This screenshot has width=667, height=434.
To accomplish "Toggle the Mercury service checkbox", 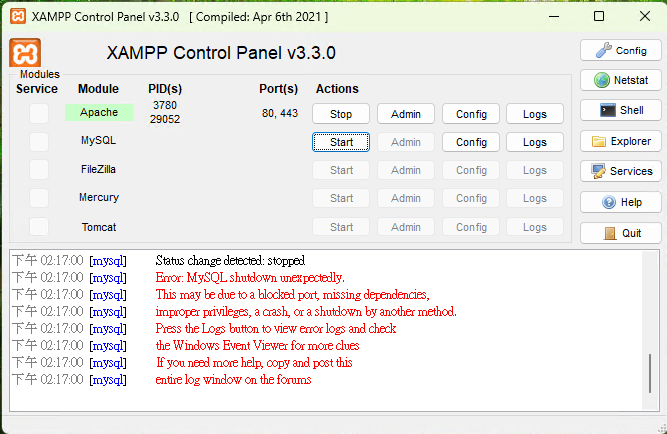I will click(x=39, y=198).
